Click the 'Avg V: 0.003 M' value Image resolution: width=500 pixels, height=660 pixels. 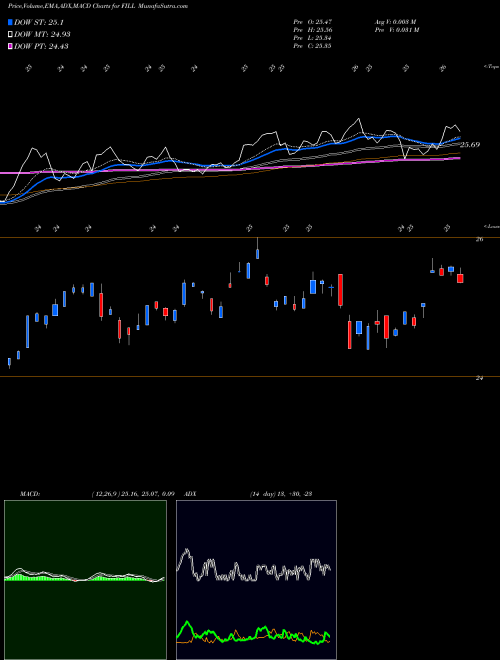pyautogui.click(x=395, y=22)
